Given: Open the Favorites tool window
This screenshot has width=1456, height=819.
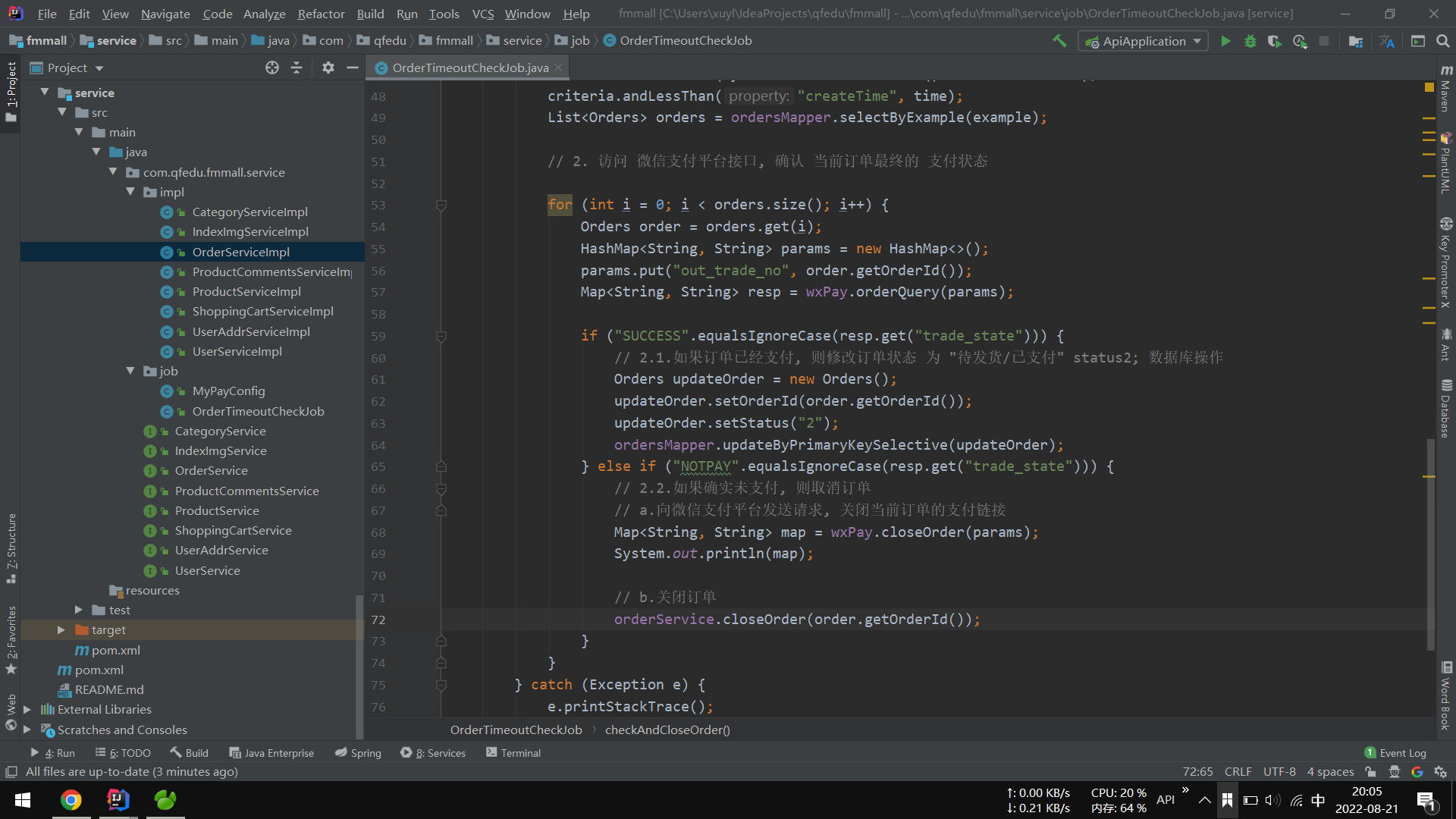Looking at the screenshot, I should (11, 639).
